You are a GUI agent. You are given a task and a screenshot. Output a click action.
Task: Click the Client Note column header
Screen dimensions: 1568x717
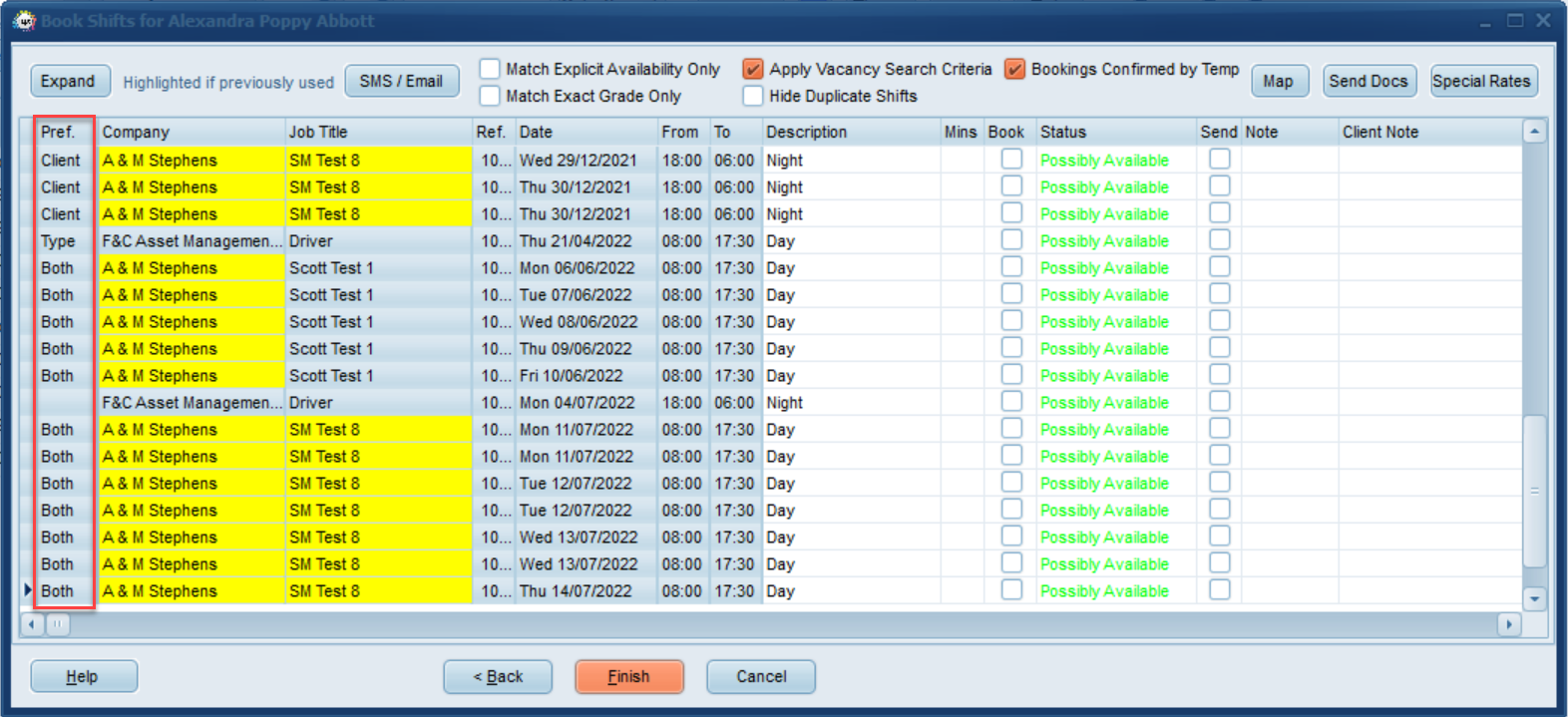tap(1430, 132)
